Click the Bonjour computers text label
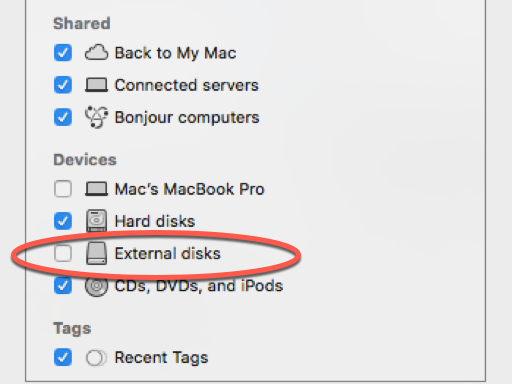512x384 pixels. (x=187, y=118)
